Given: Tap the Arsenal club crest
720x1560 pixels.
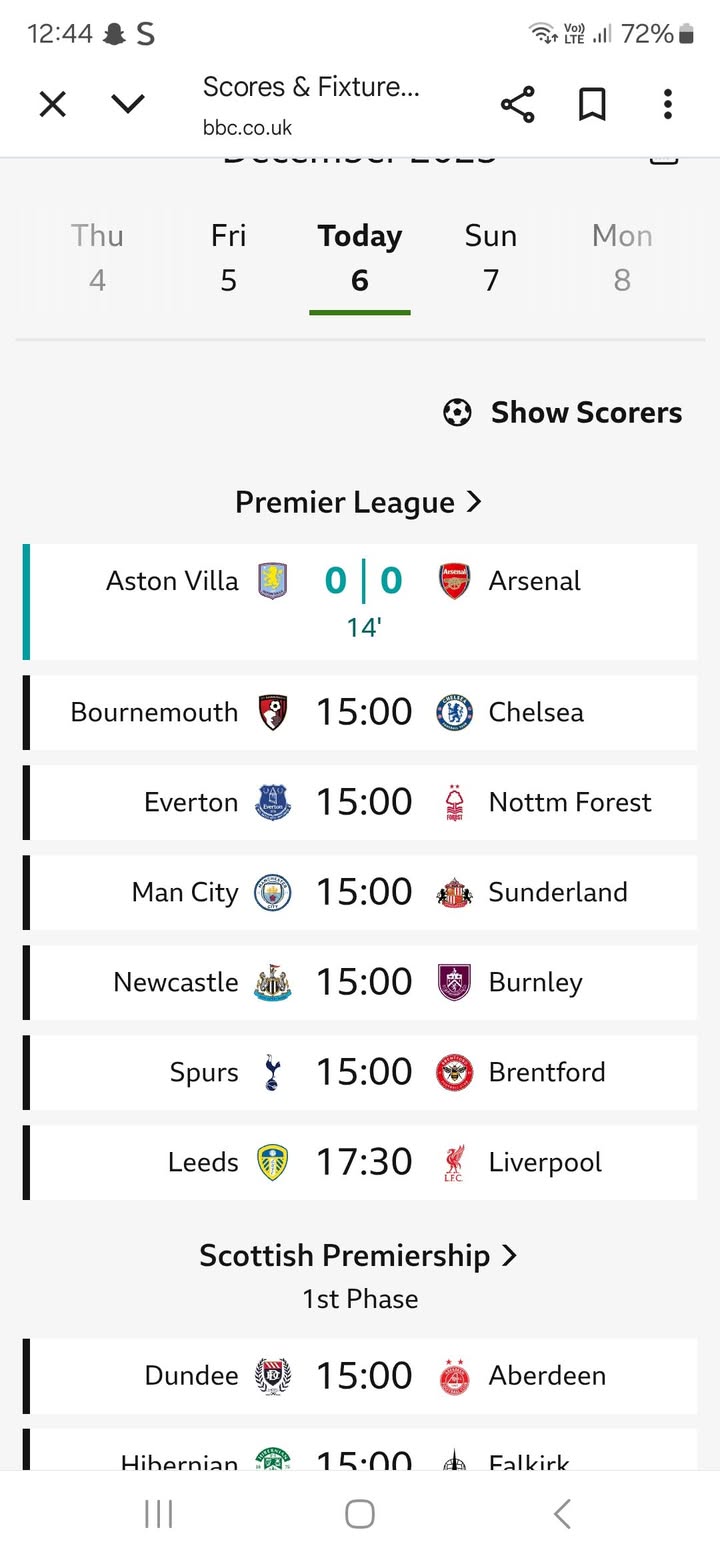Looking at the screenshot, I should click(454, 581).
